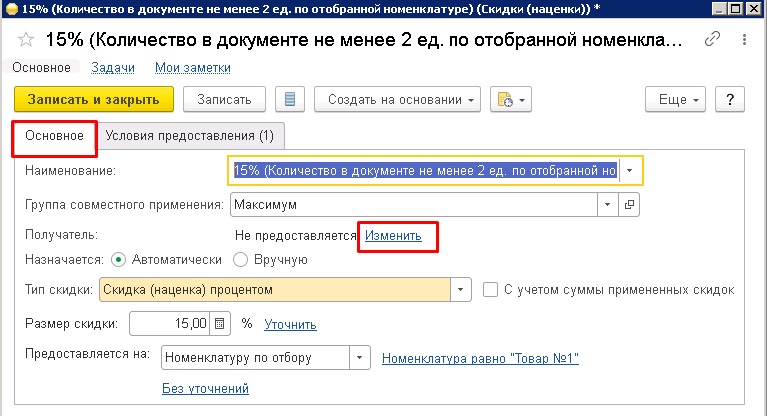Open the Предоставляется на dropdown arrow
Image resolution: width=767 pixels, height=416 pixels.
point(360,357)
